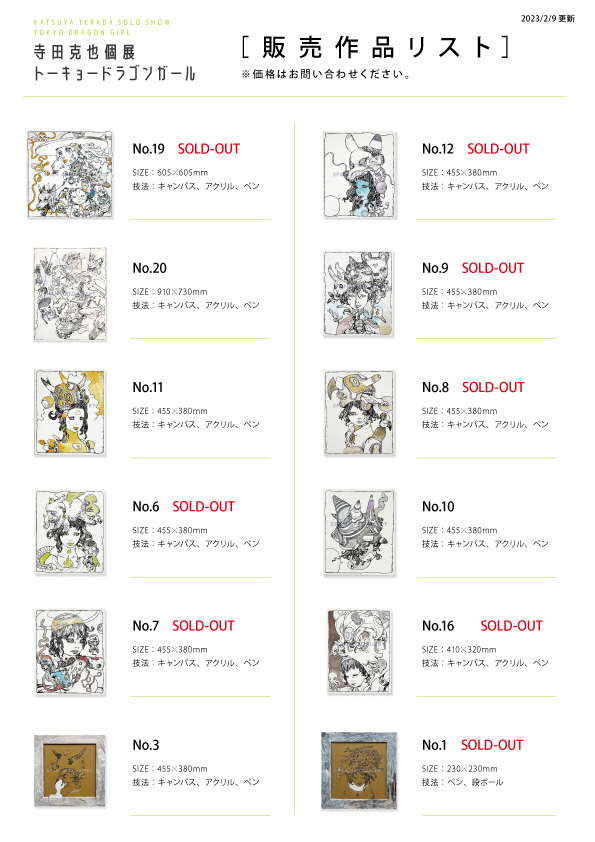The image size is (595, 842).
Task: Open the No.16 artwork picture
Action: pos(359,651)
